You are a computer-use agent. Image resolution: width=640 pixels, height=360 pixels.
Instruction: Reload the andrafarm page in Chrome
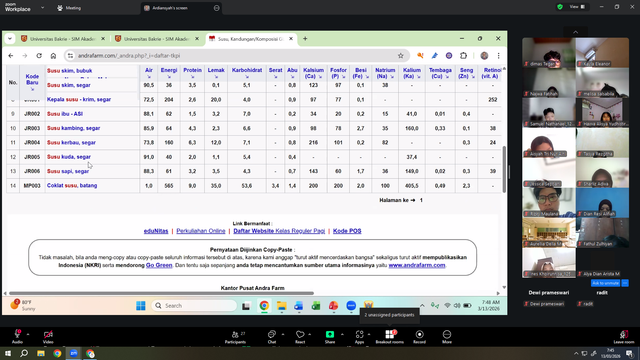[x=39, y=56]
